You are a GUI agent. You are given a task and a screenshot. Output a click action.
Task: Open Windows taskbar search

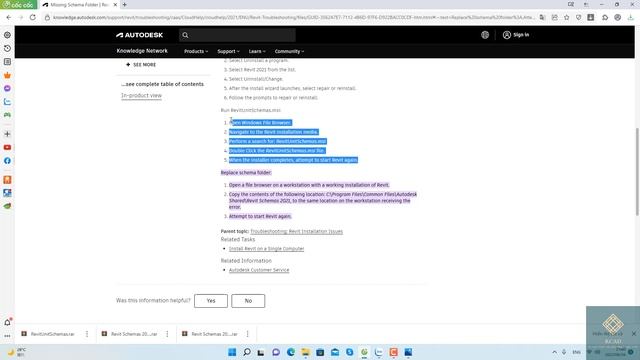pos(247,352)
